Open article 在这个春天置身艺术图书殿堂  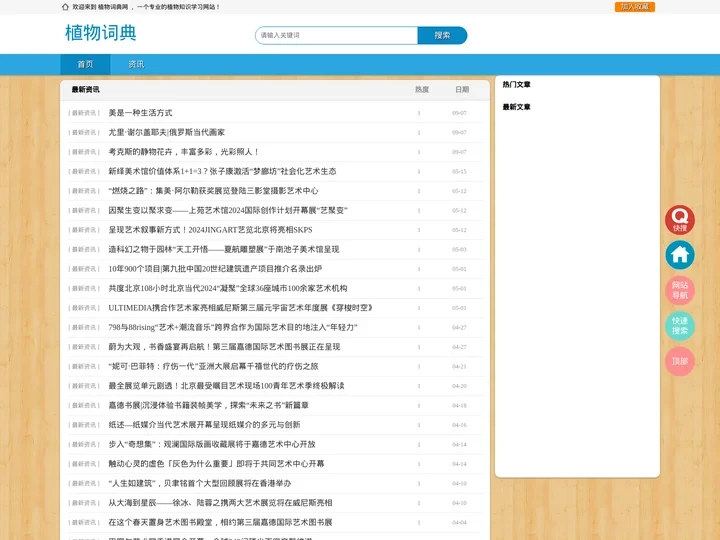[220, 523]
